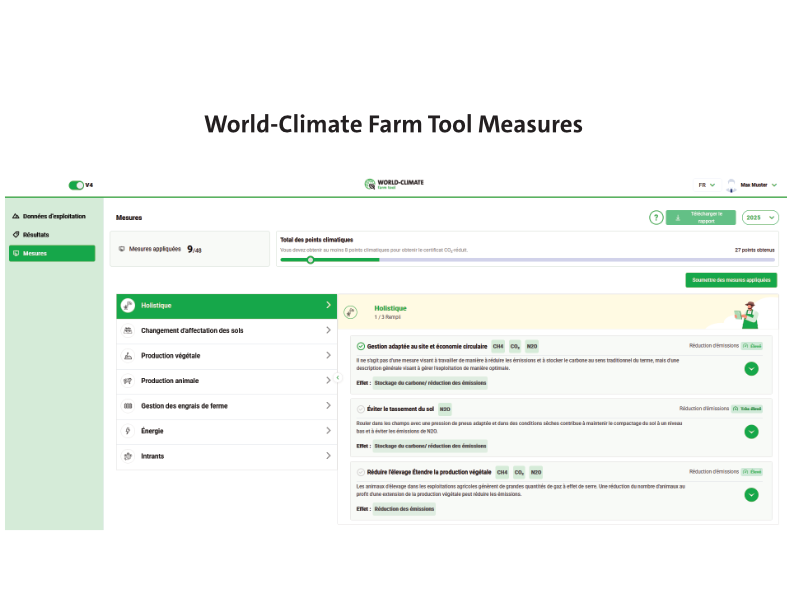The image size is (787, 590).
Task: Check the 'Éviter le tassement du sol' measure
Action: [361, 409]
